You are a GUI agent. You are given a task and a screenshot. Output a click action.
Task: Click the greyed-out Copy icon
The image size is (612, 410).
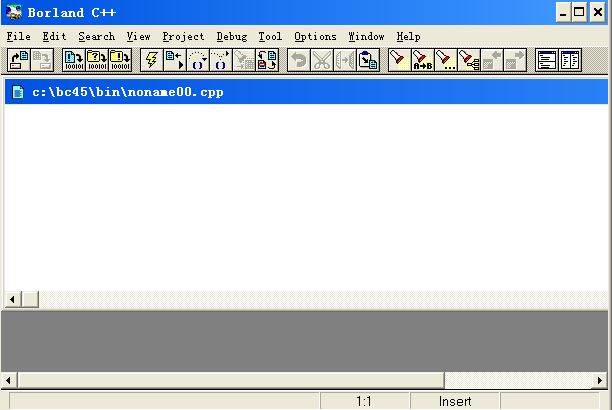coord(345,60)
